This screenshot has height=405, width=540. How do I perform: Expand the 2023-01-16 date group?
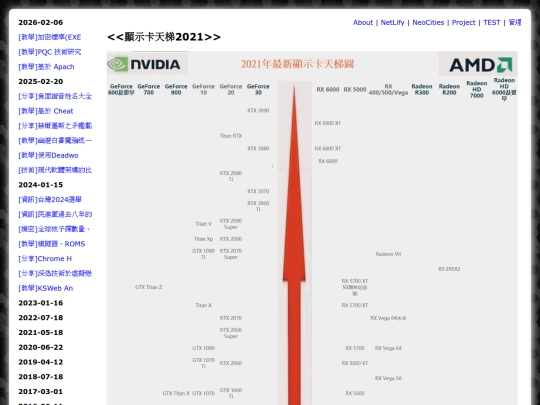41,303
